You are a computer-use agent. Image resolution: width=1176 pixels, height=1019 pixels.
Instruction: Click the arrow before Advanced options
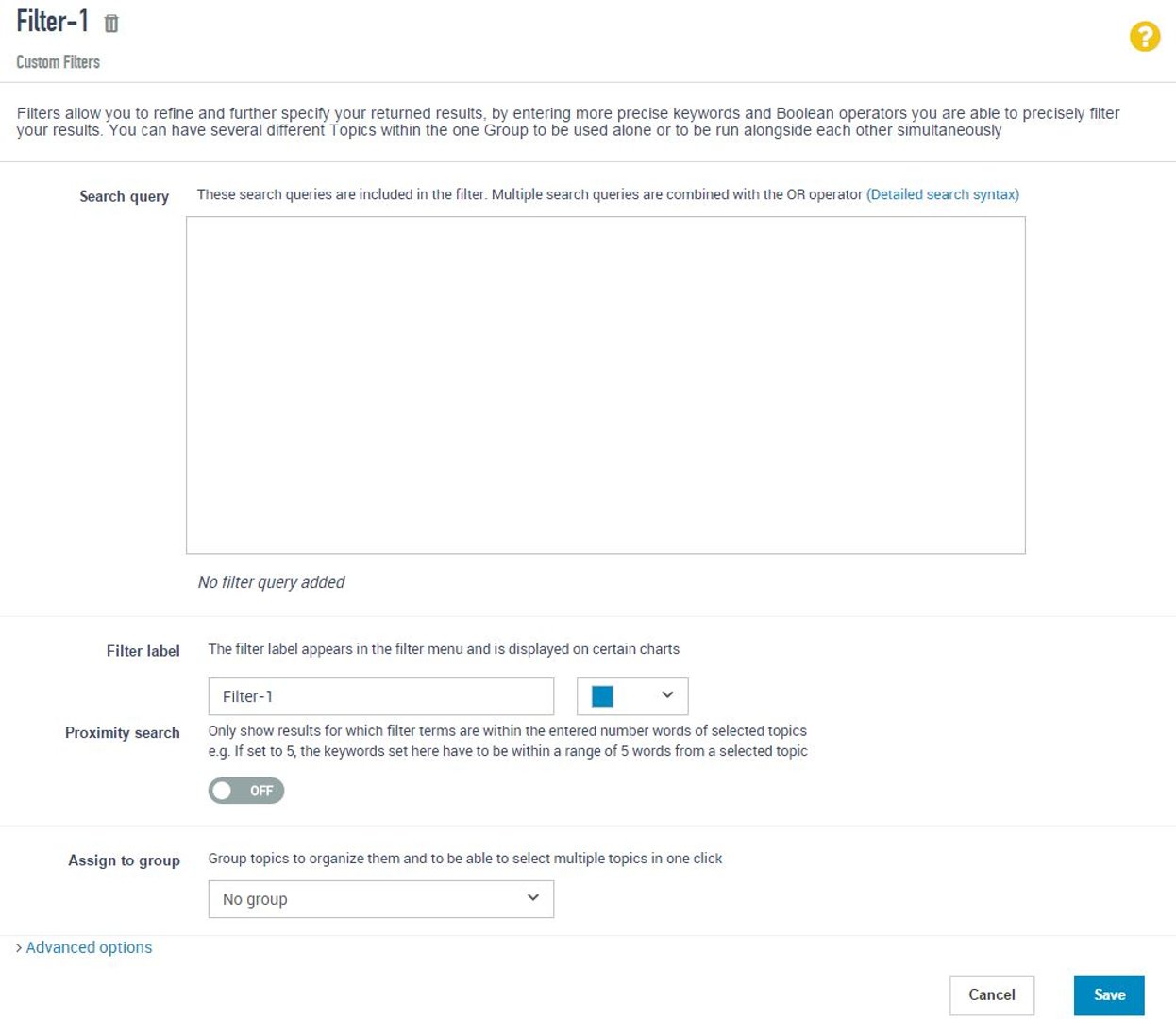tap(19, 947)
